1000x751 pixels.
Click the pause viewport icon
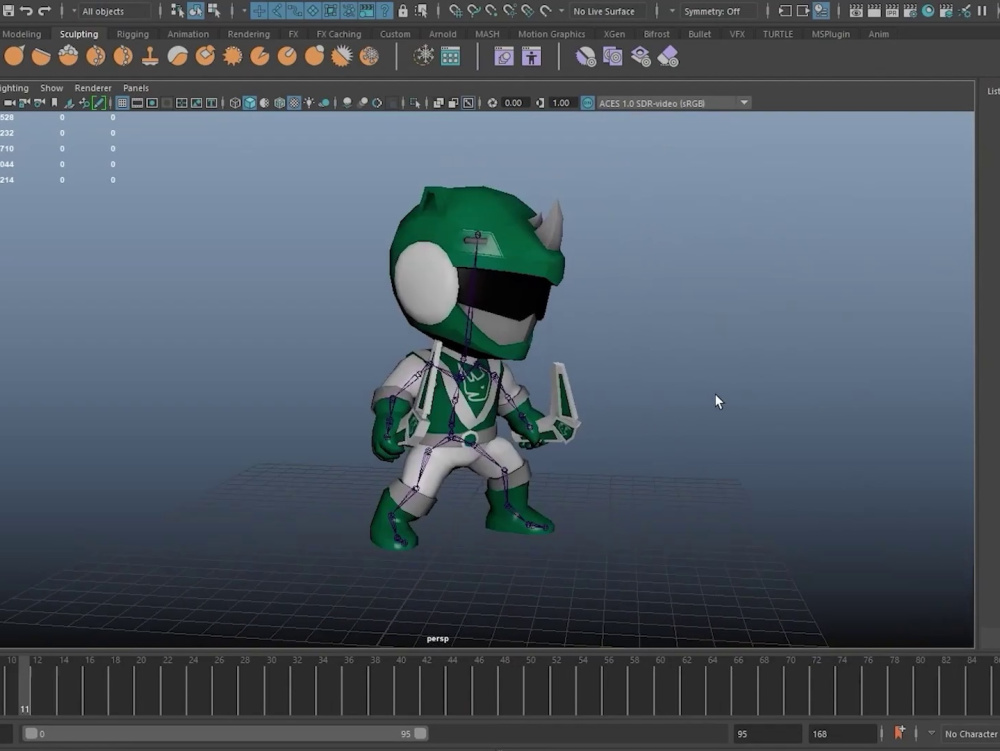point(982,10)
